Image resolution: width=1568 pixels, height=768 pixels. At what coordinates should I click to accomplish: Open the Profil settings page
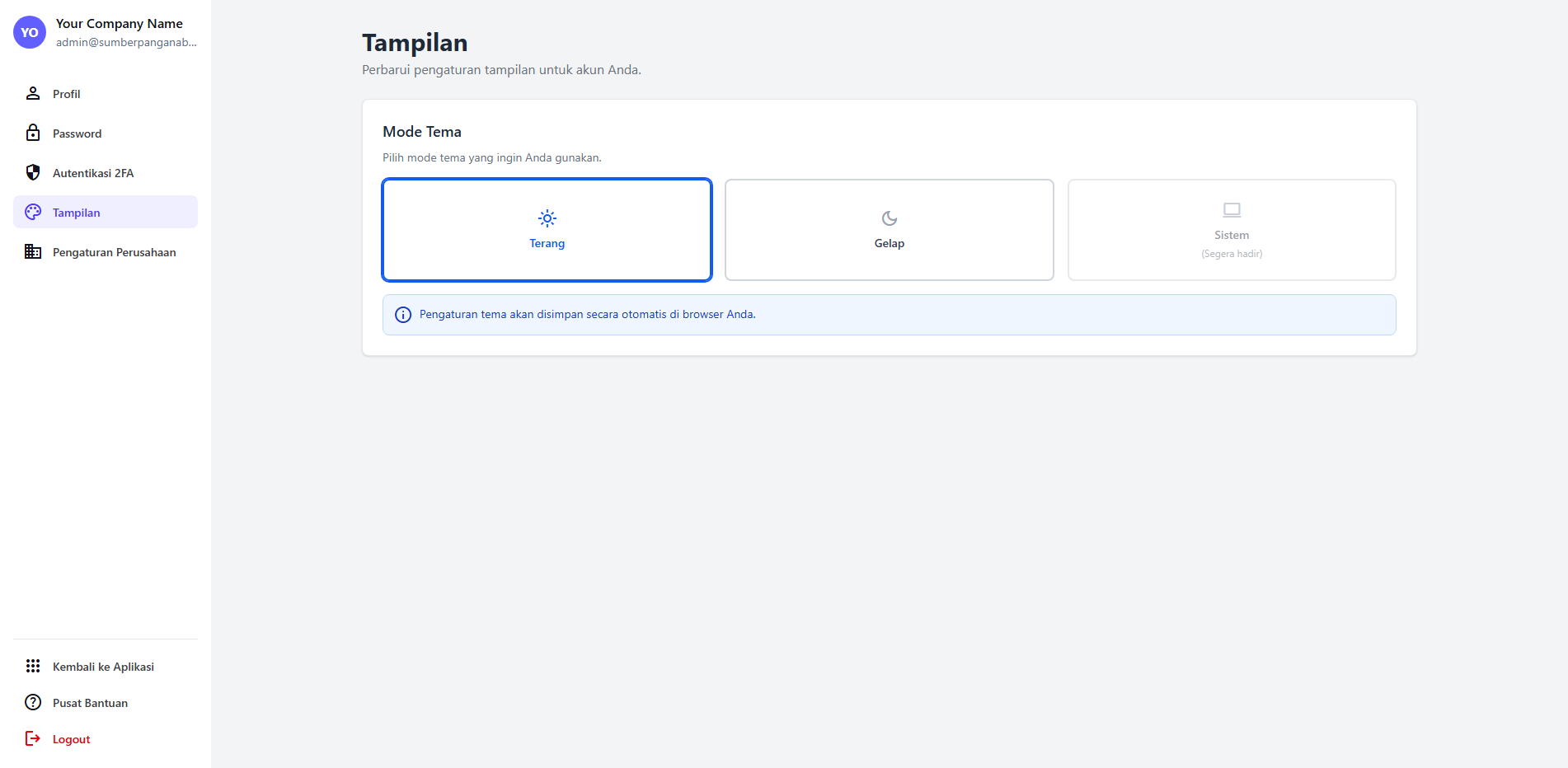pos(67,94)
